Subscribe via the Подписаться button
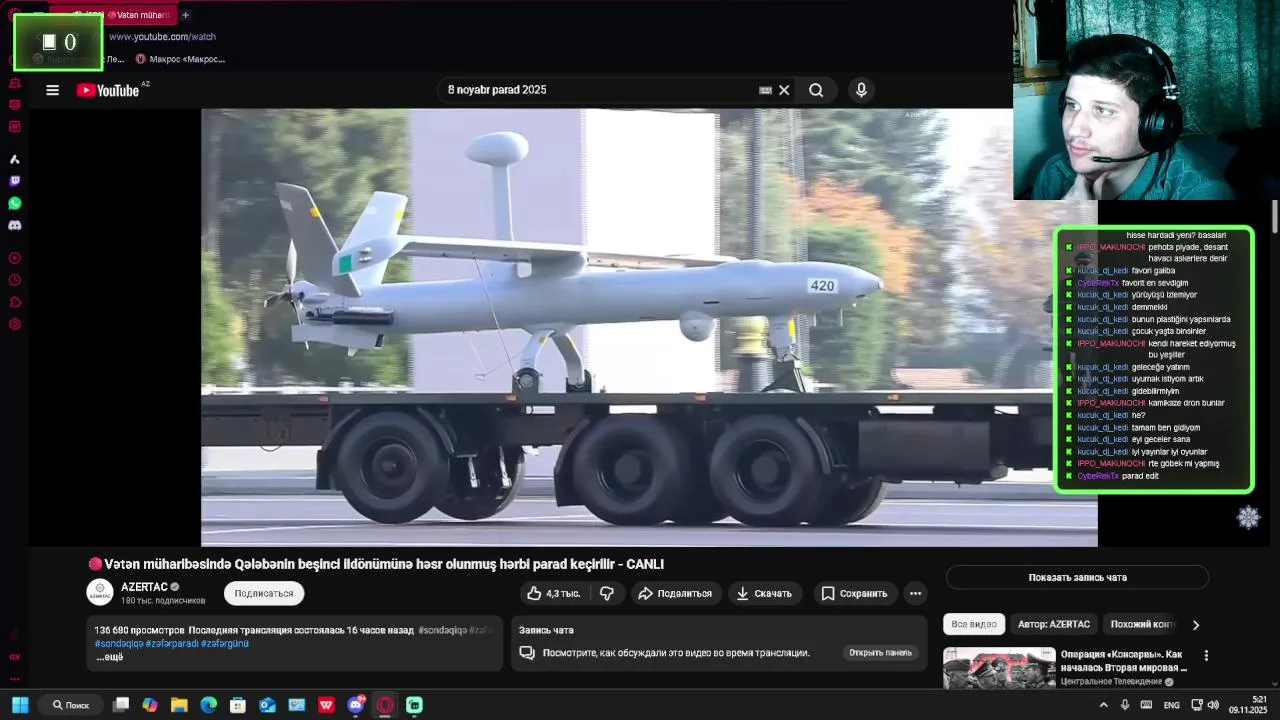1280x720 pixels. pos(264,593)
